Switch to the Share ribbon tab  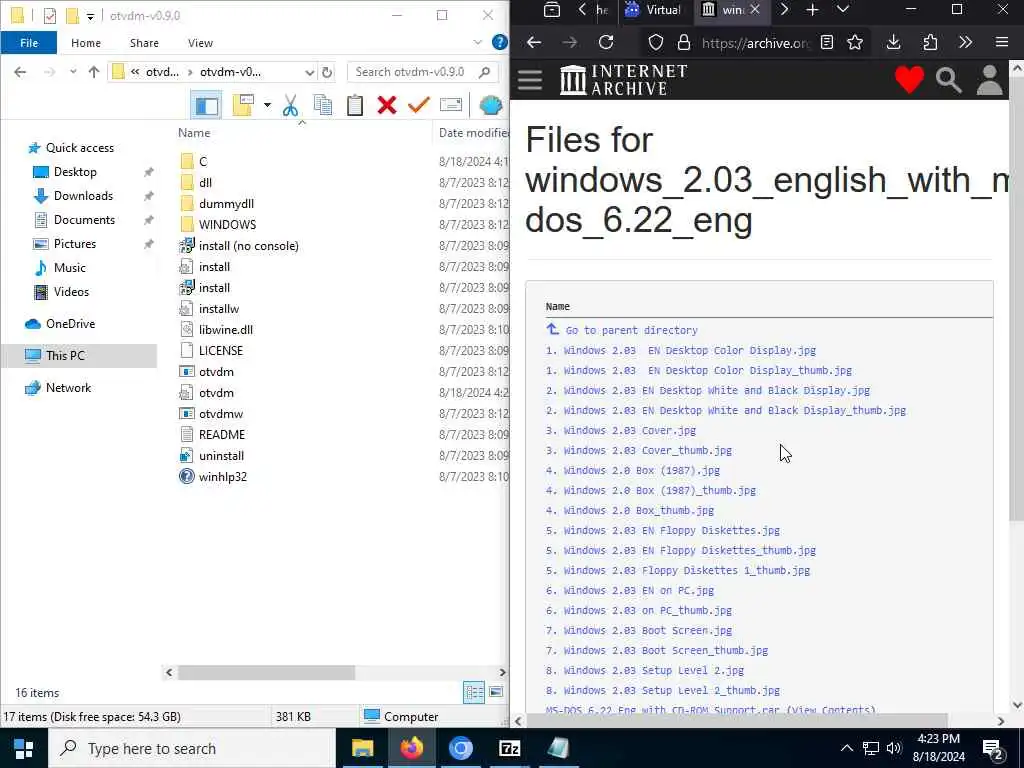click(144, 42)
